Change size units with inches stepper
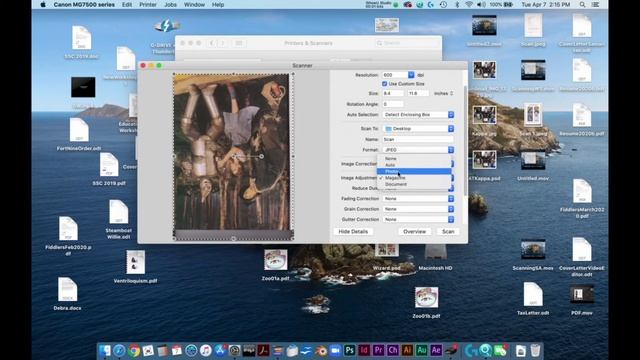 (x=451, y=93)
